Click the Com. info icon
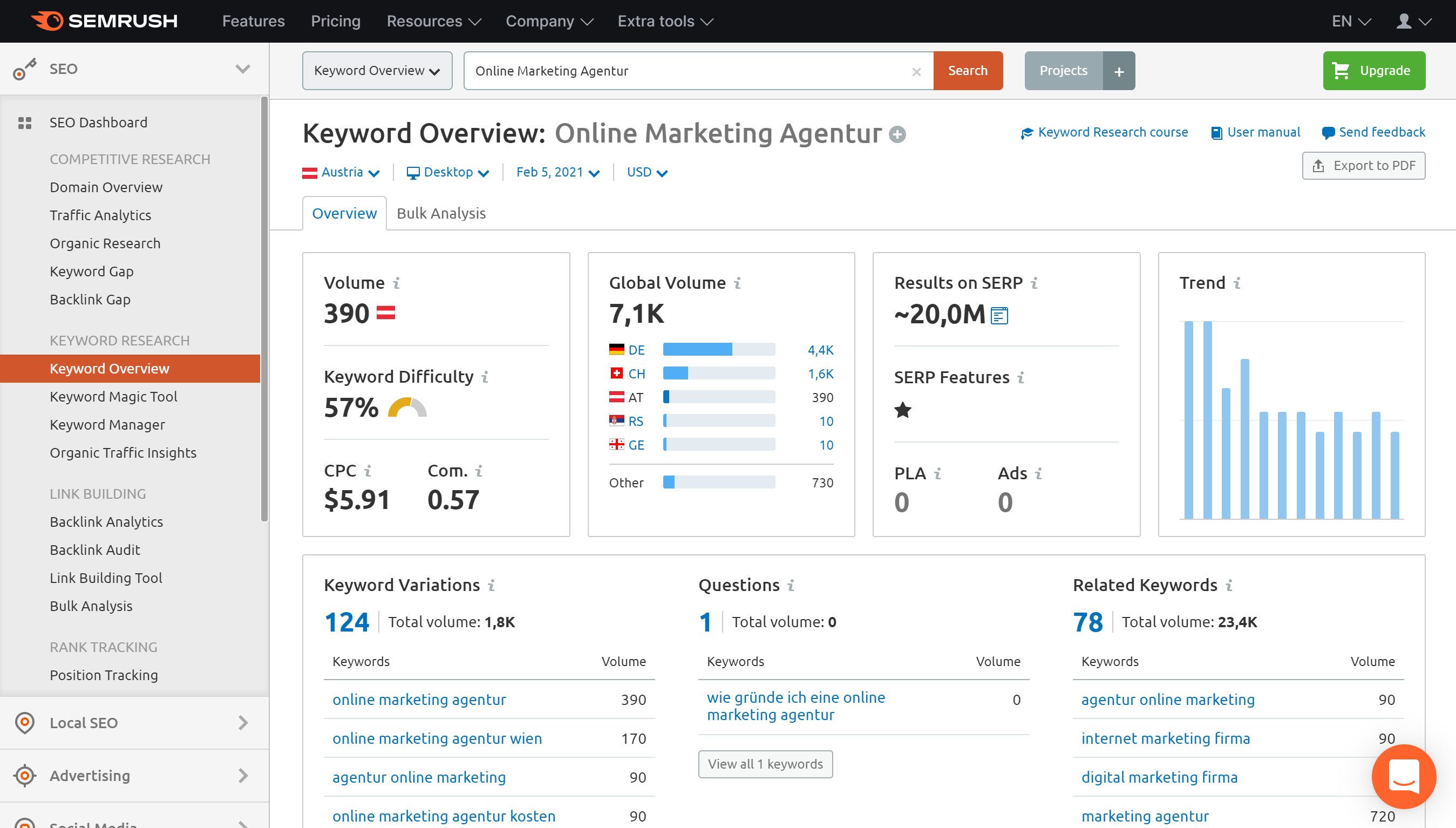Image resolution: width=1456 pixels, height=828 pixels. pyautogui.click(x=479, y=470)
